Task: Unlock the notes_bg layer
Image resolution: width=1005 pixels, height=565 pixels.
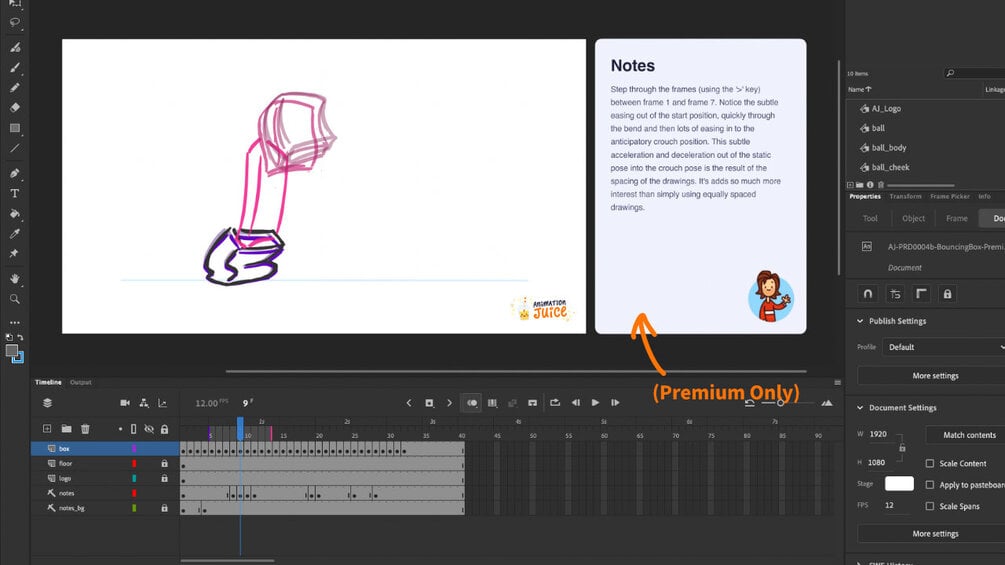Action: click(165, 508)
